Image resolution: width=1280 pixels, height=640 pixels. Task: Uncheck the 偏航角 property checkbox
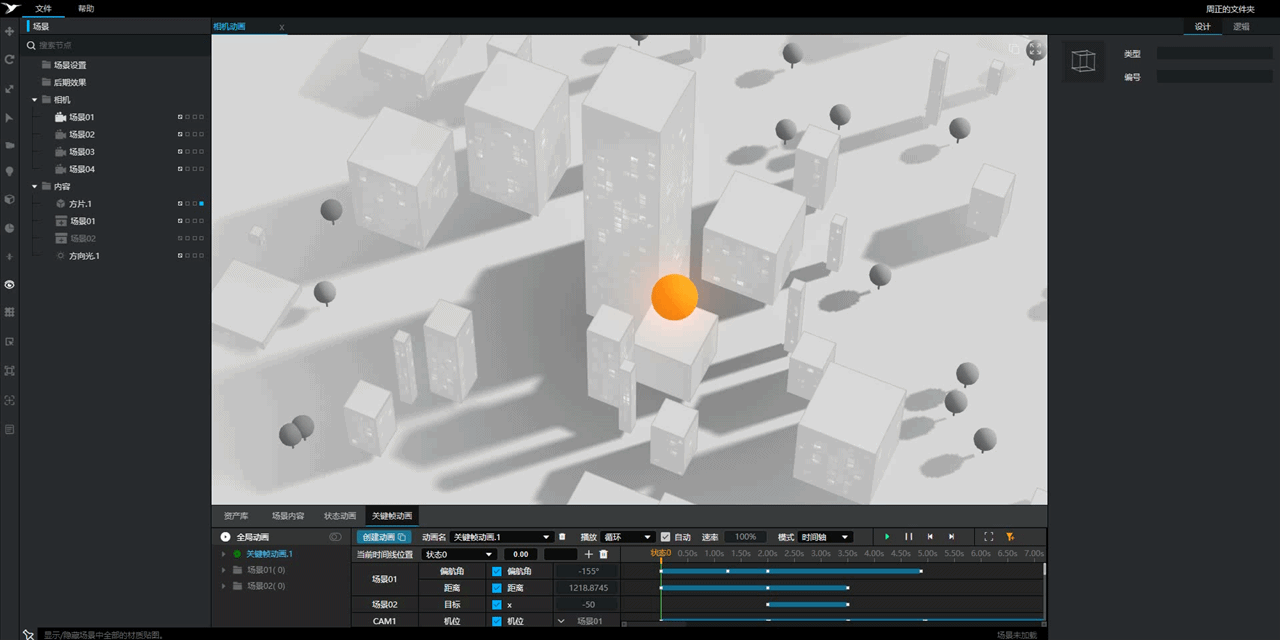tap(496, 571)
